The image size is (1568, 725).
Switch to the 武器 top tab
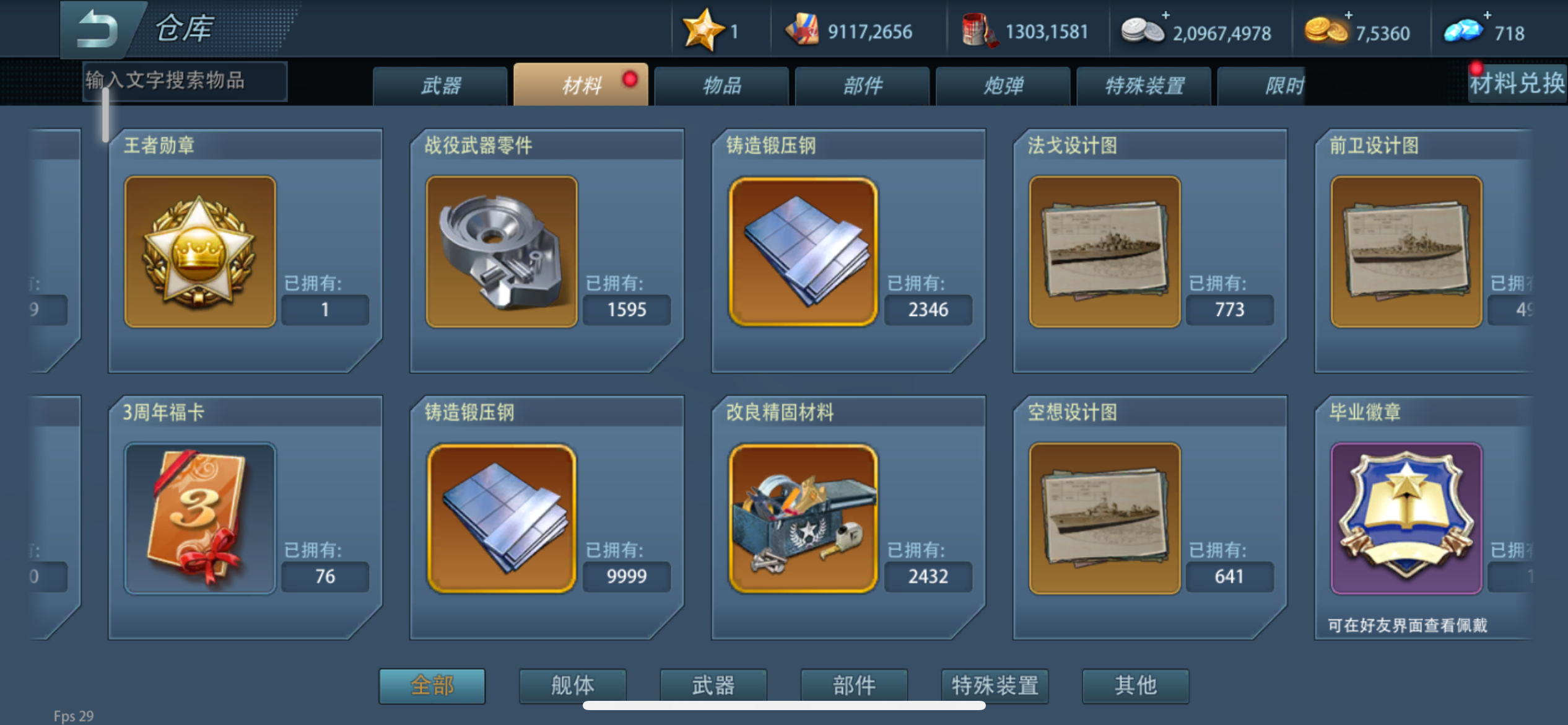pyautogui.click(x=440, y=86)
